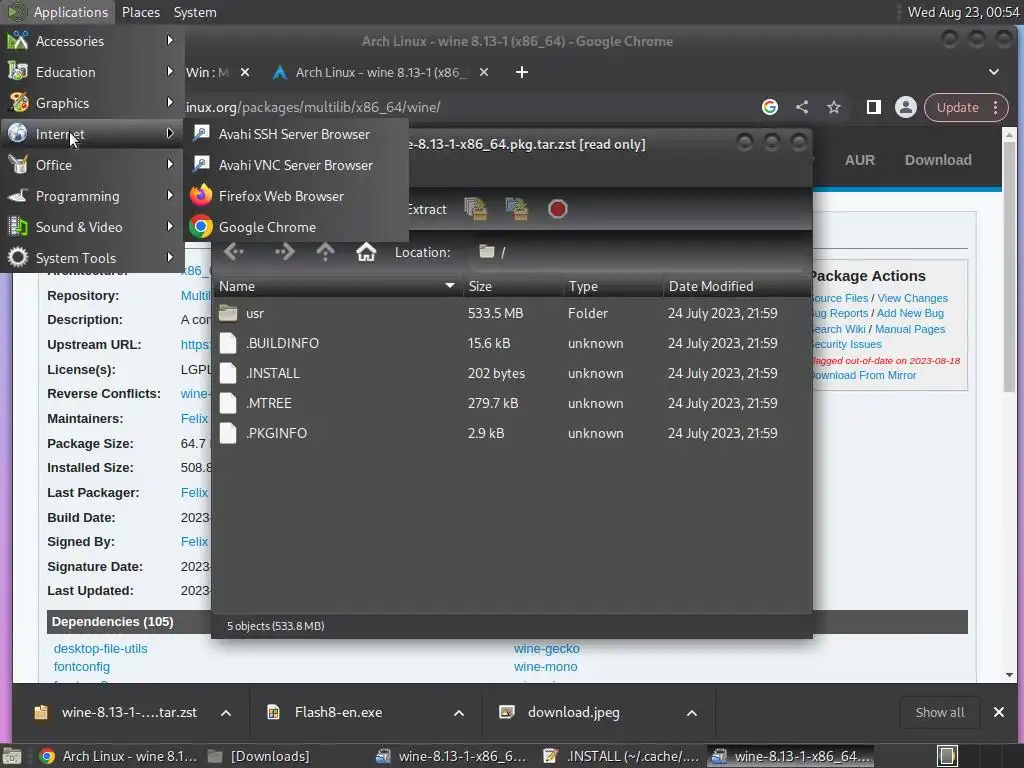Image resolution: width=1024 pixels, height=768 pixels.
Task: Open the Graphics menu category
Action: pyautogui.click(x=92, y=103)
